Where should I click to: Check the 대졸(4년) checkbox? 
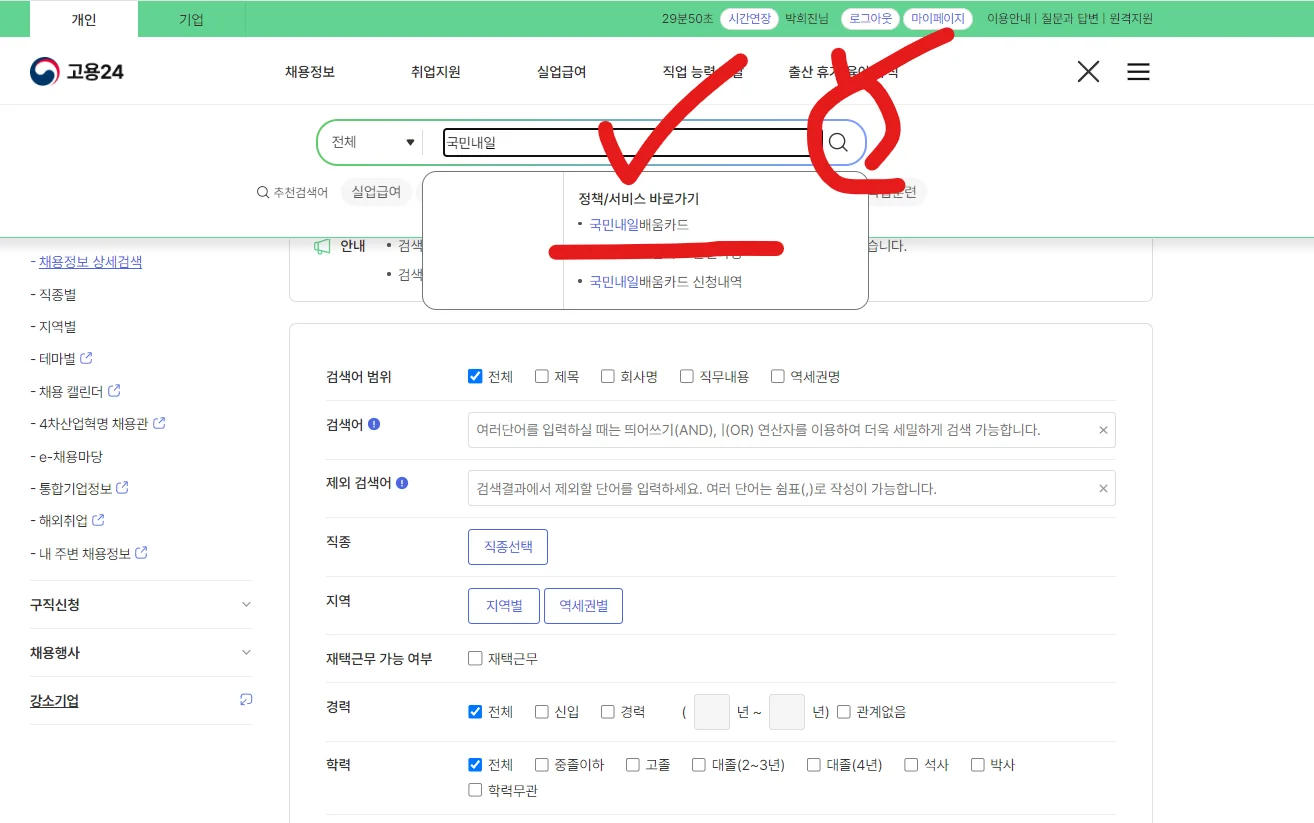click(814, 765)
